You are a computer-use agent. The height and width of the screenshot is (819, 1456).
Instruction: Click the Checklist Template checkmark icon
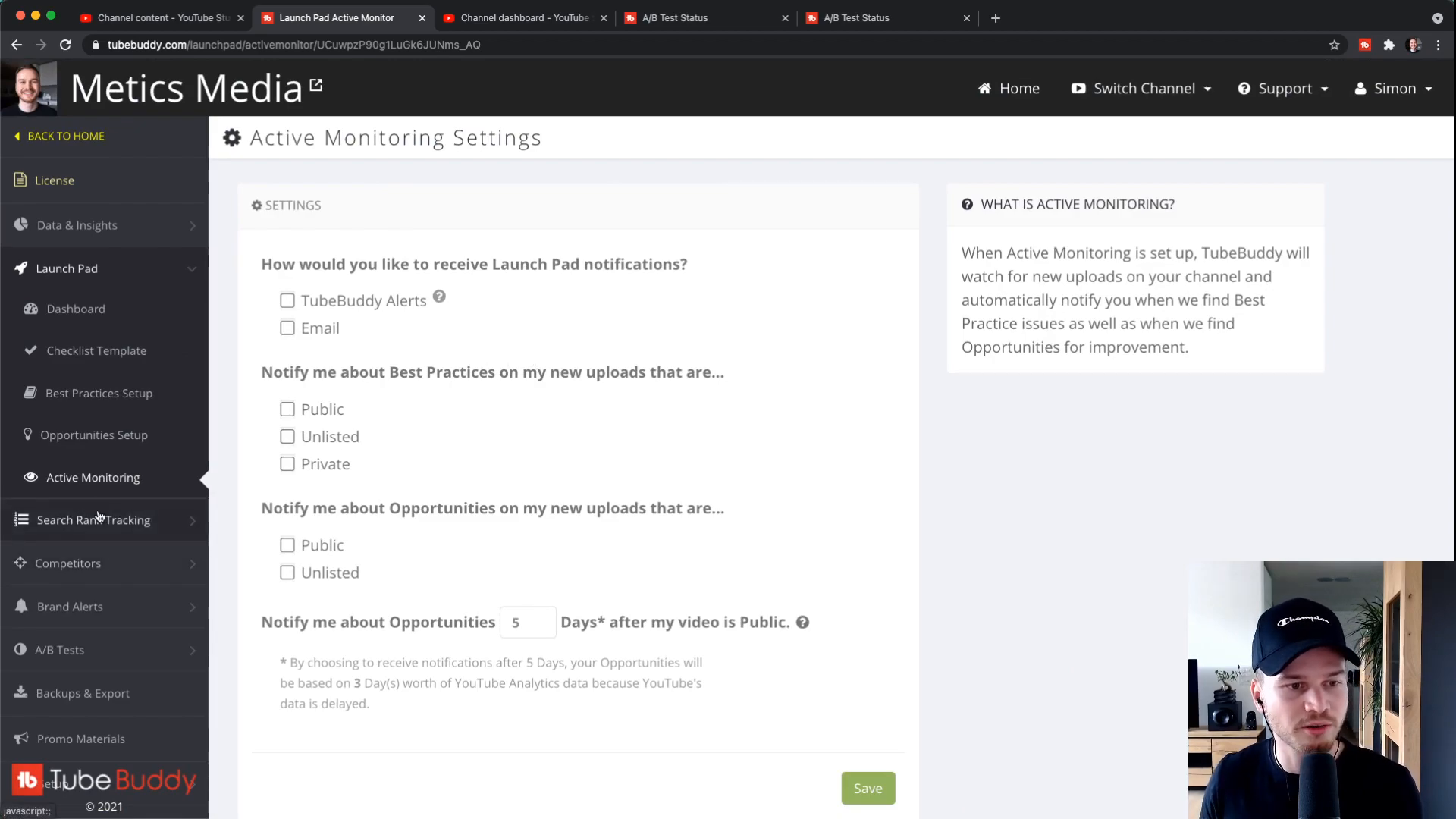[x=31, y=350]
